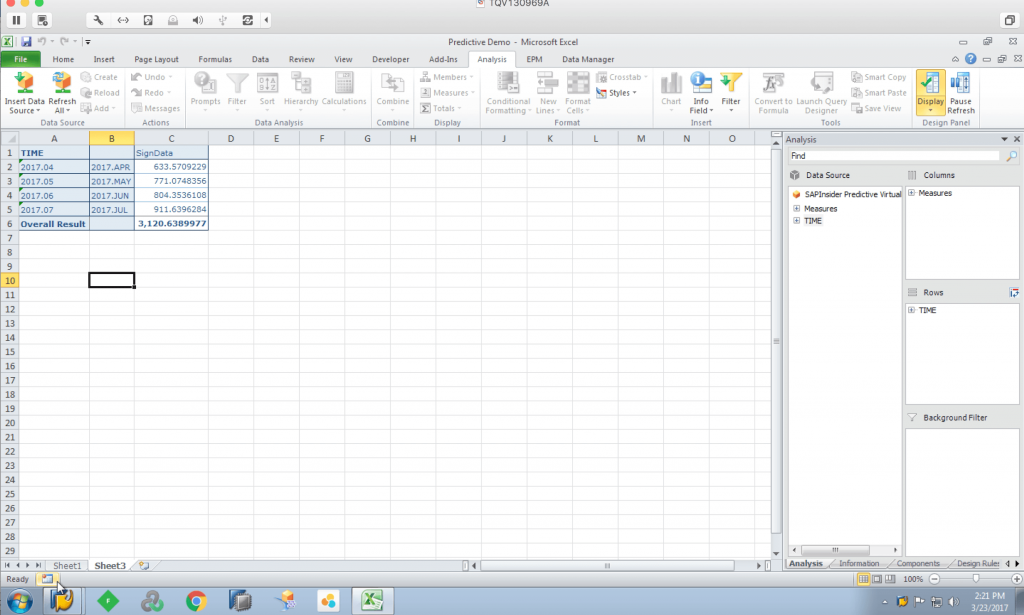Open the Data Analysis Filter tool
1024x615 pixels.
click(x=237, y=89)
